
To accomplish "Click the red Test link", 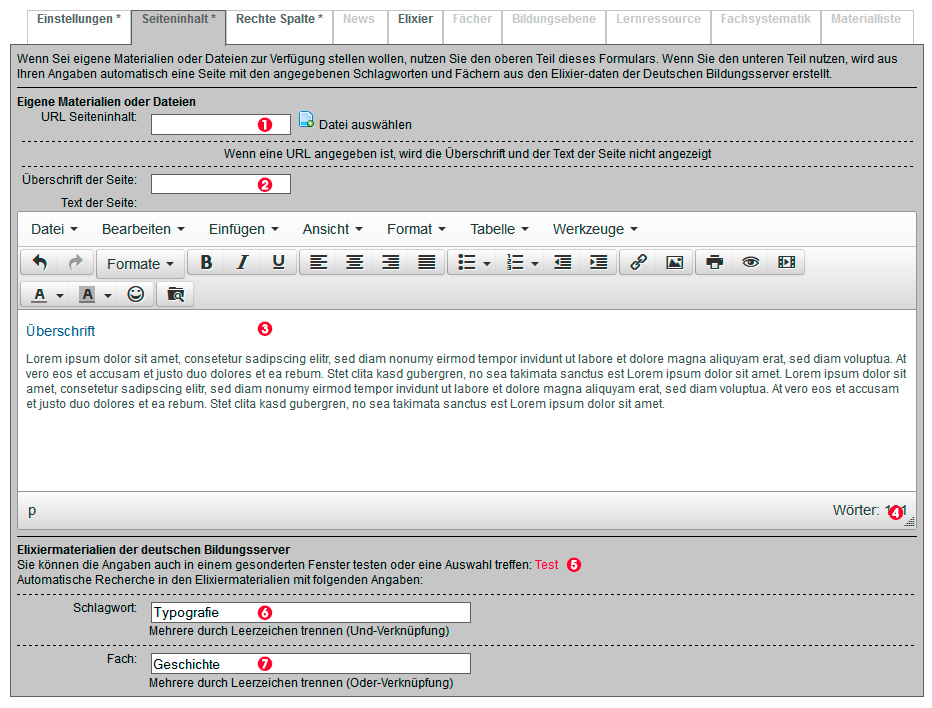I will 546,565.
